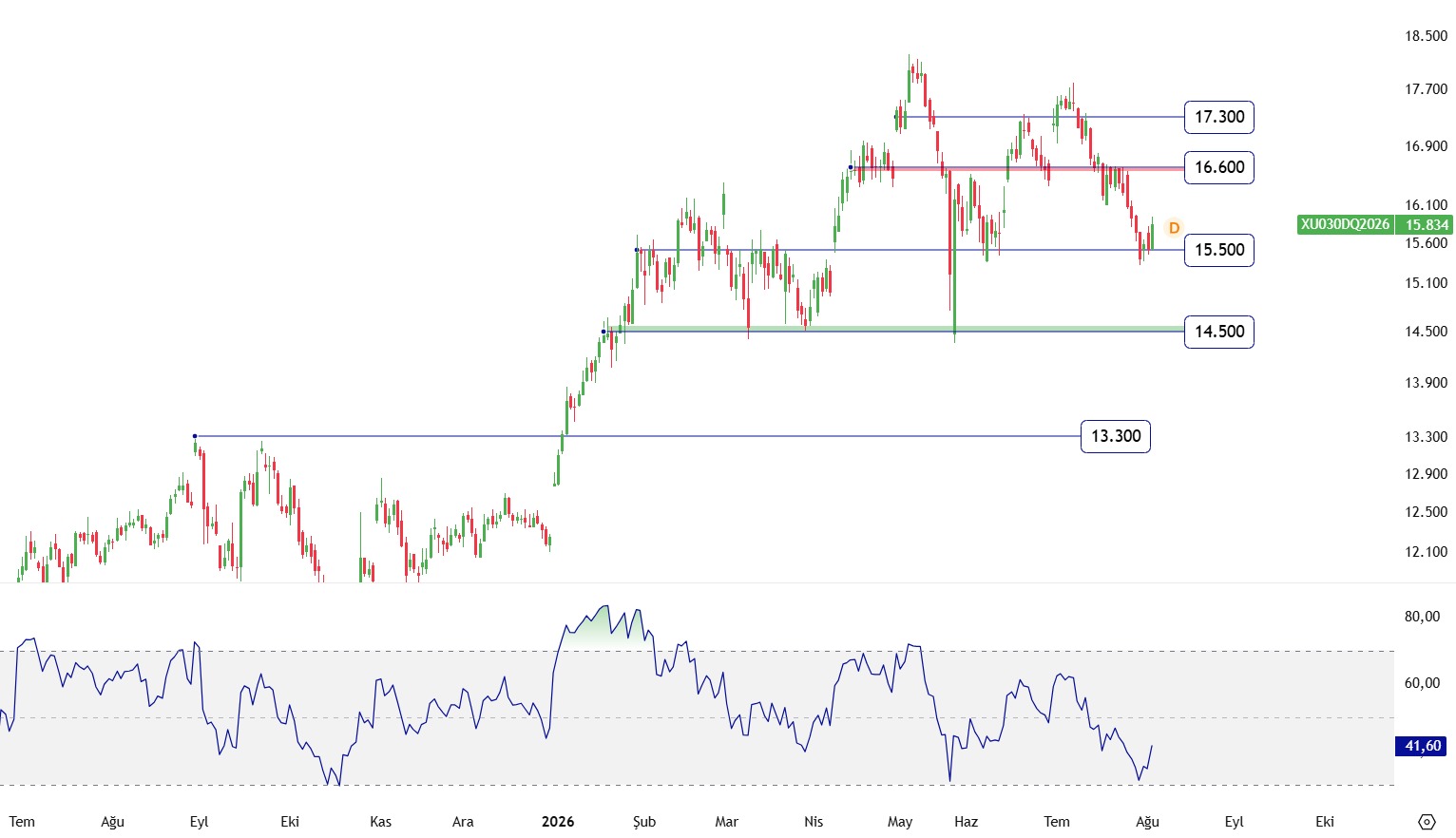
Task: Click the 14.500 price axis tick
Action: [x=1426, y=332]
